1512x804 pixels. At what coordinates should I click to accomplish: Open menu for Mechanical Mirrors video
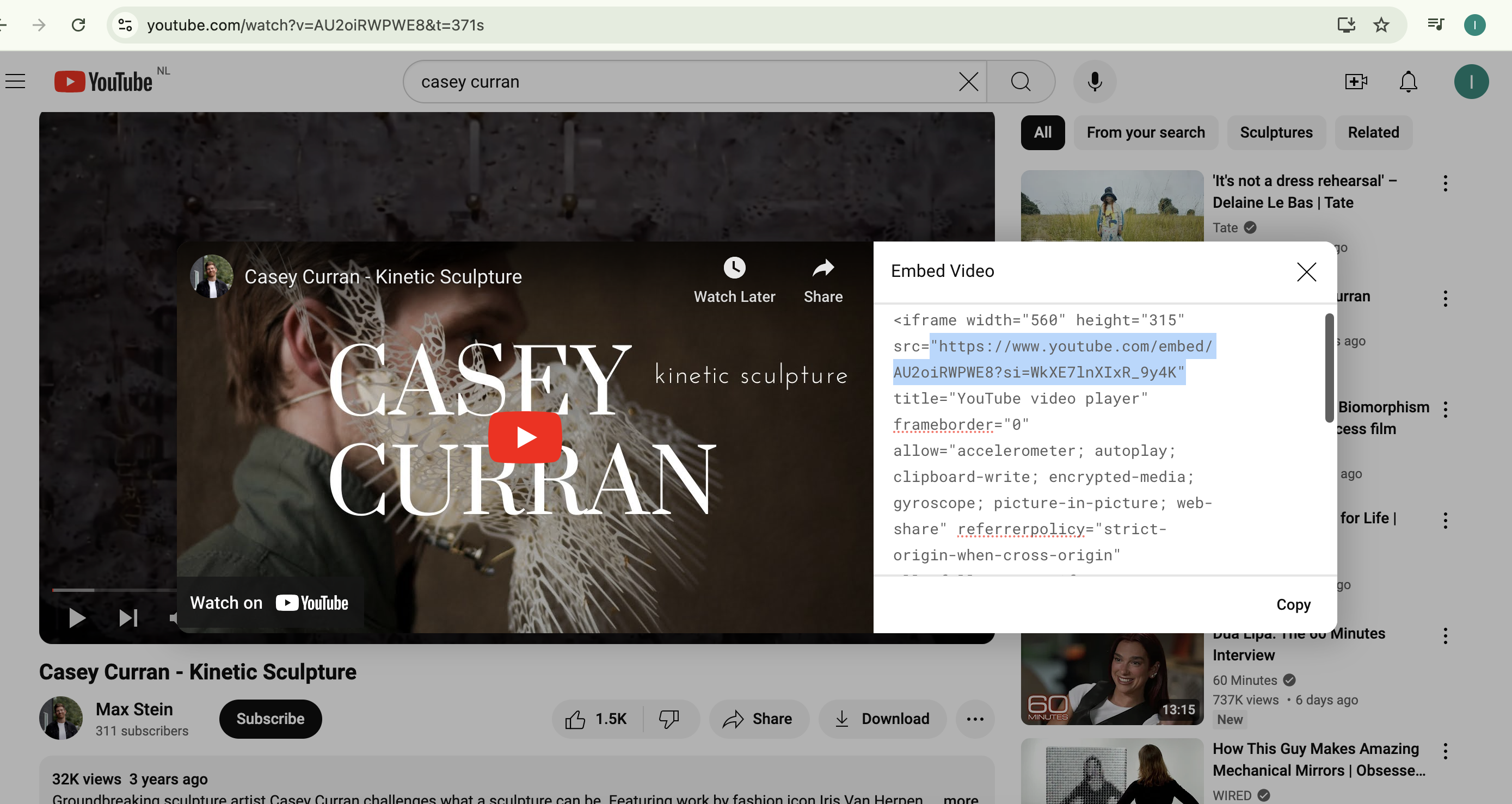coord(1445,751)
